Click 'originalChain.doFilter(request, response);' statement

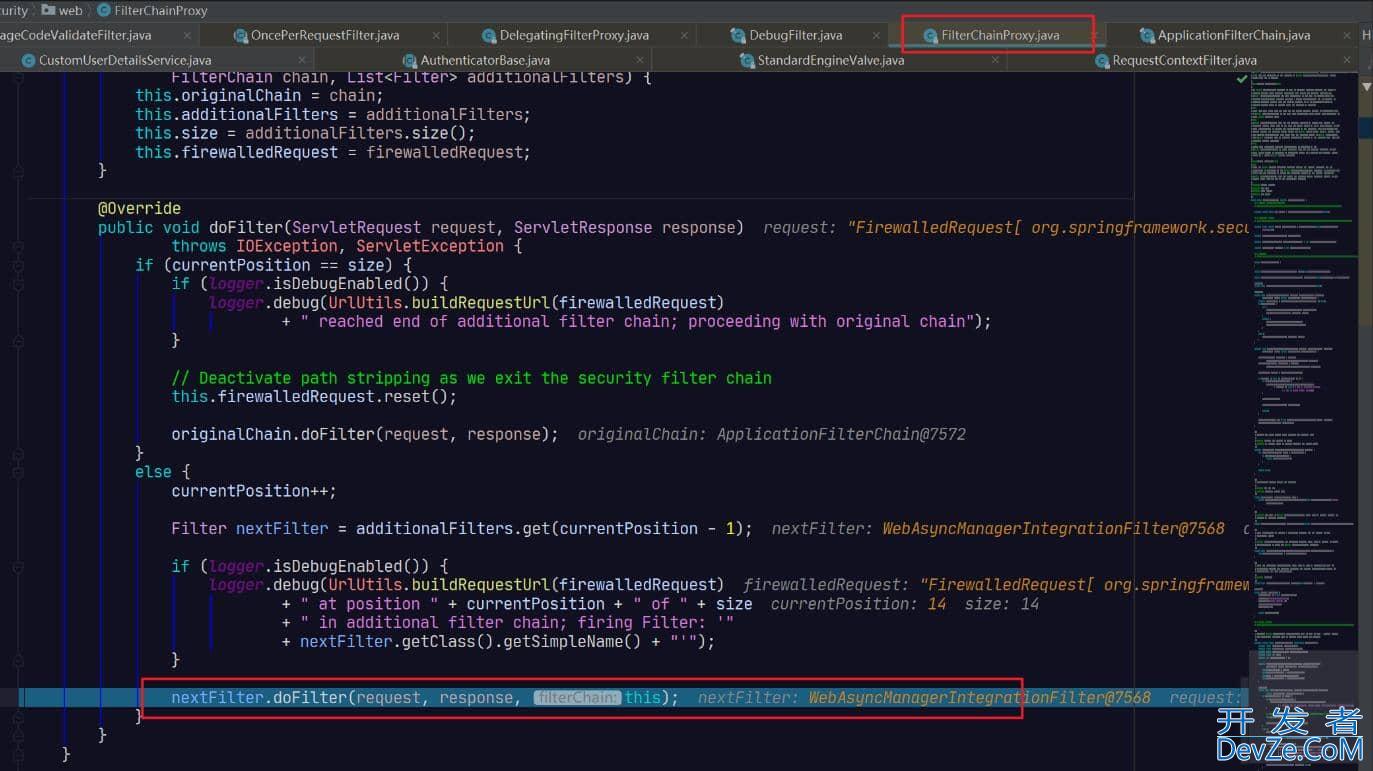click(365, 434)
